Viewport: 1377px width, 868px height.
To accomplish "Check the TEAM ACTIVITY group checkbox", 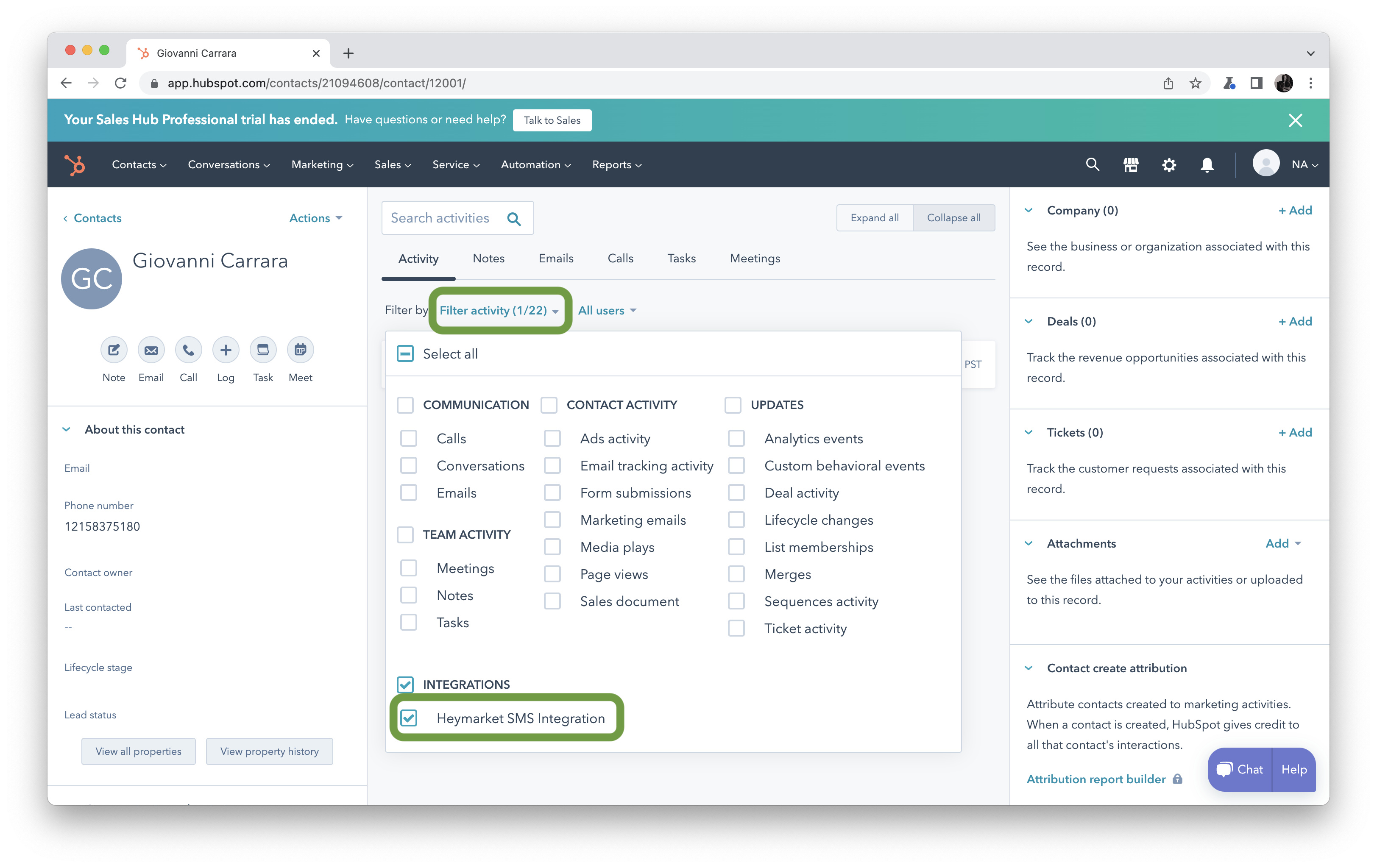I will 405,534.
